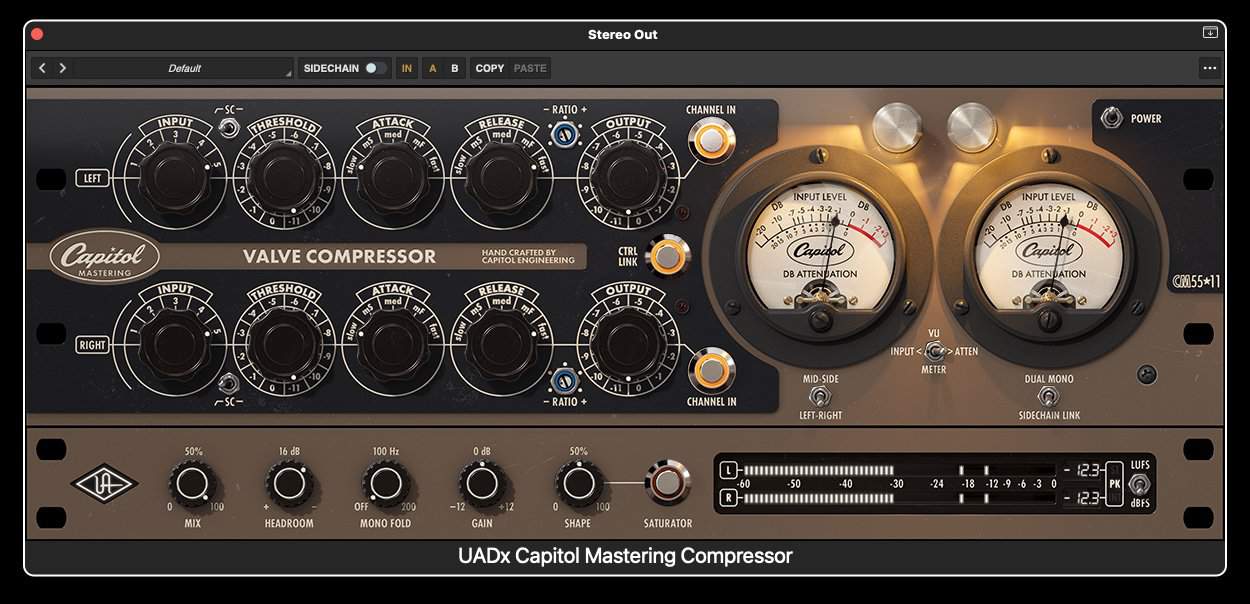
Task: Click the LEFT channel label box
Action: click(x=92, y=179)
